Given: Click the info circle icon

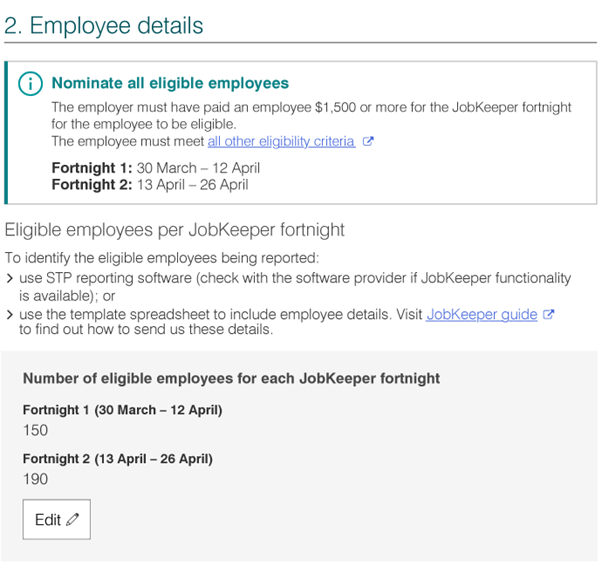Looking at the screenshot, I should [31, 84].
